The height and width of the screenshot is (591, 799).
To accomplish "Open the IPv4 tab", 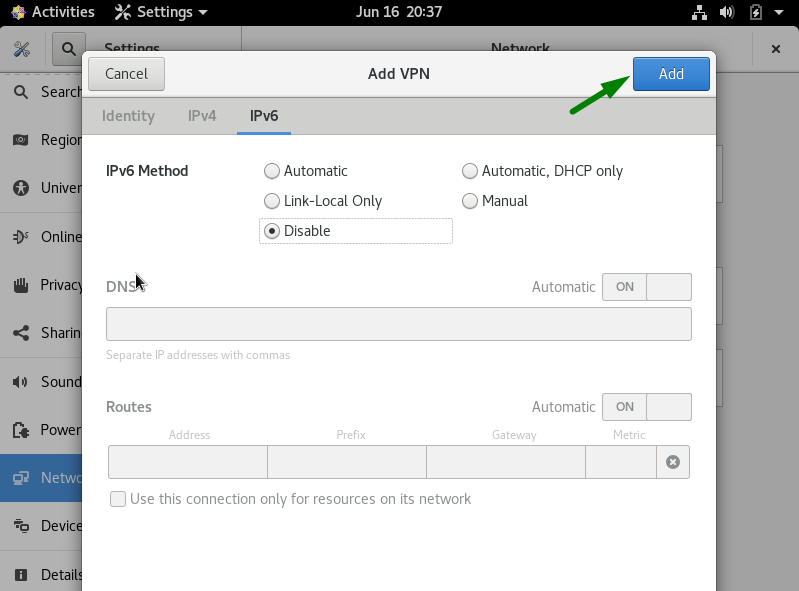I will [202, 116].
